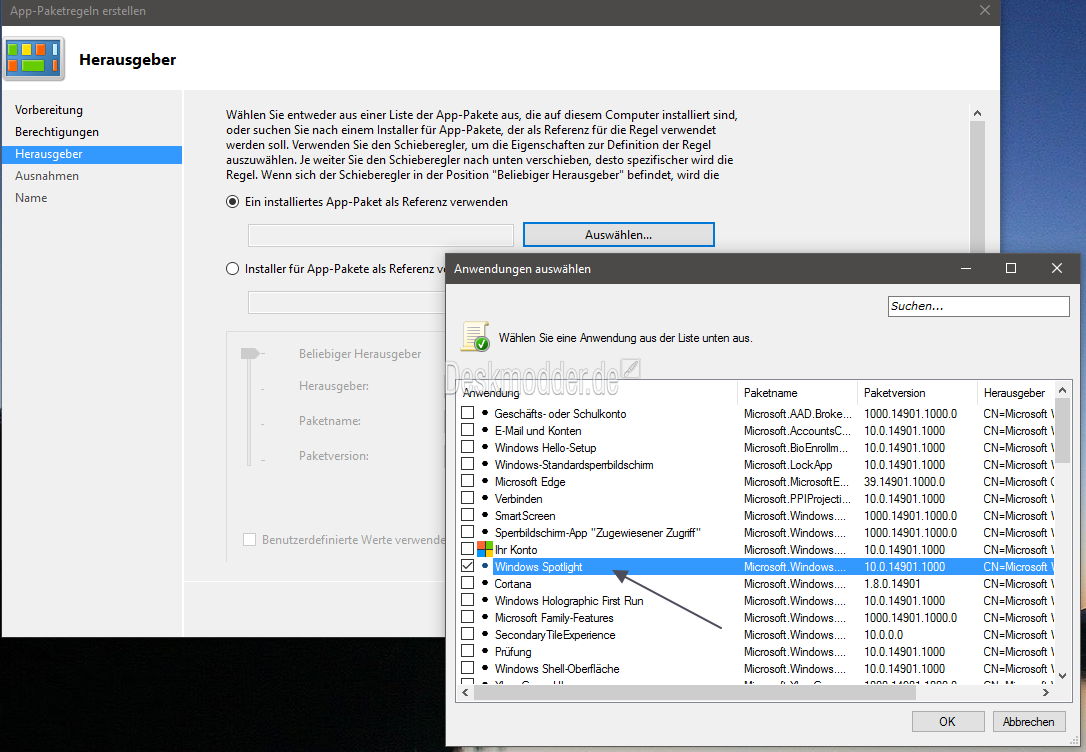Click the list scroll-left arrow

pyautogui.click(x=465, y=692)
